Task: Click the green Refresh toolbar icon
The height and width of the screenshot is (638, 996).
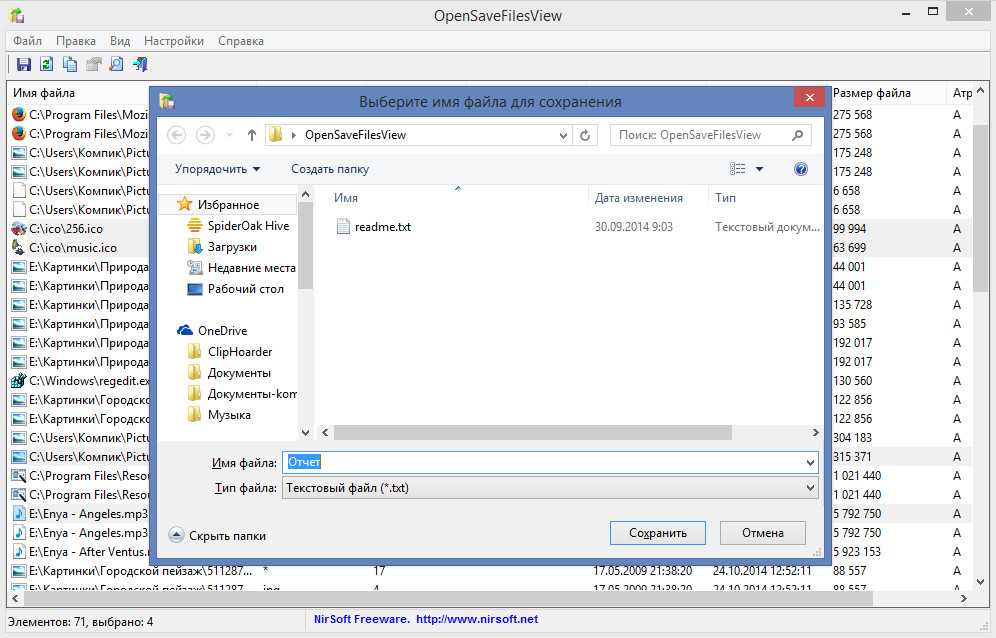Action: click(x=46, y=65)
